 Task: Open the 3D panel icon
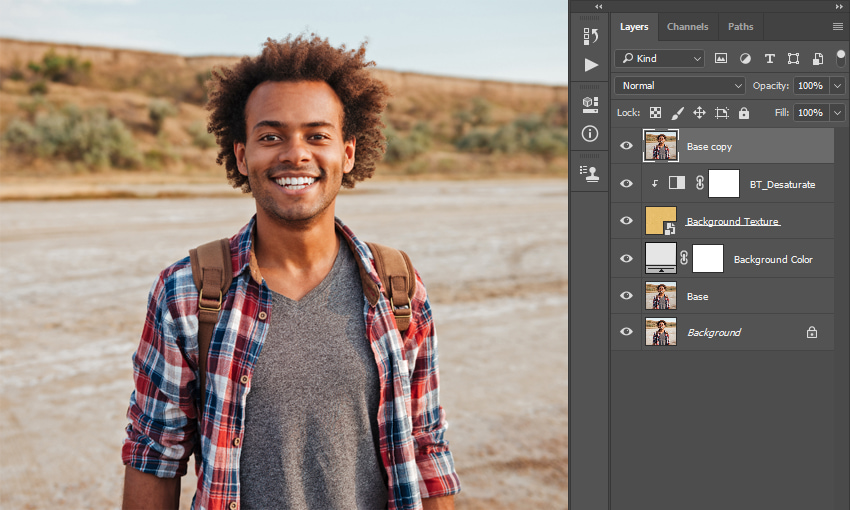click(590, 105)
